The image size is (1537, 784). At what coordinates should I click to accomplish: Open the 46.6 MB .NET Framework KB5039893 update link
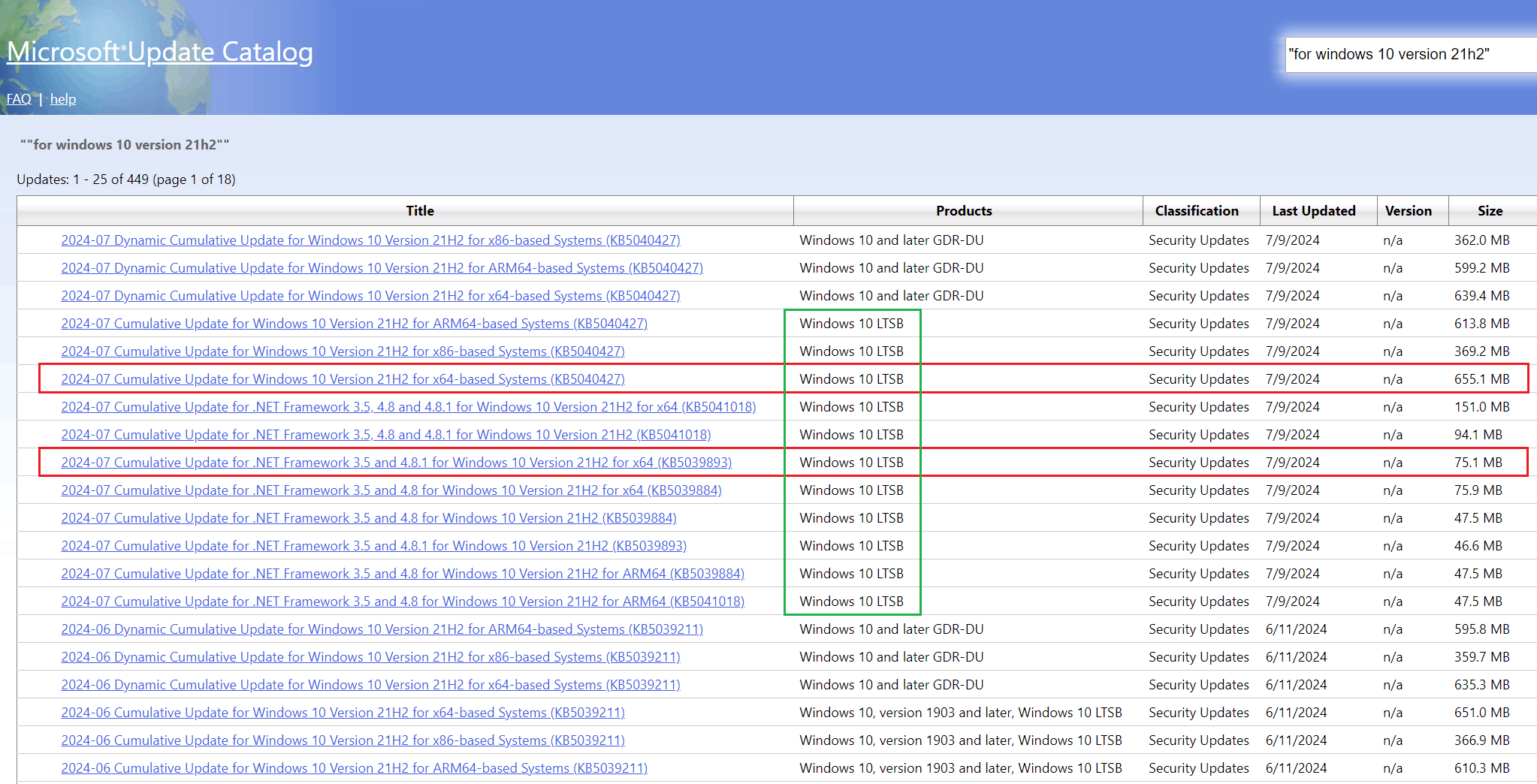click(374, 546)
